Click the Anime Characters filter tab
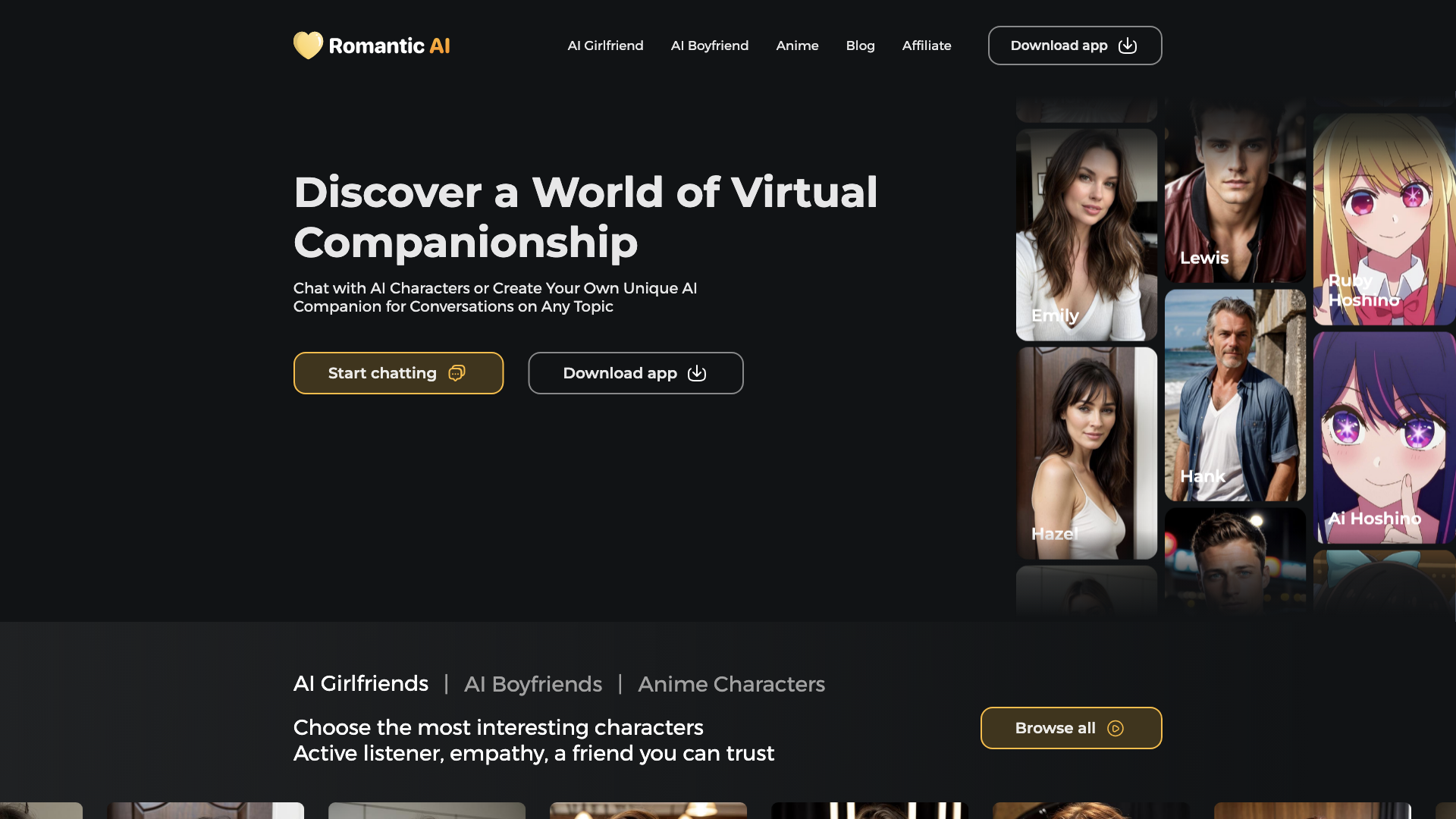This screenshot has height=819, width=1456. pos(731,682)
